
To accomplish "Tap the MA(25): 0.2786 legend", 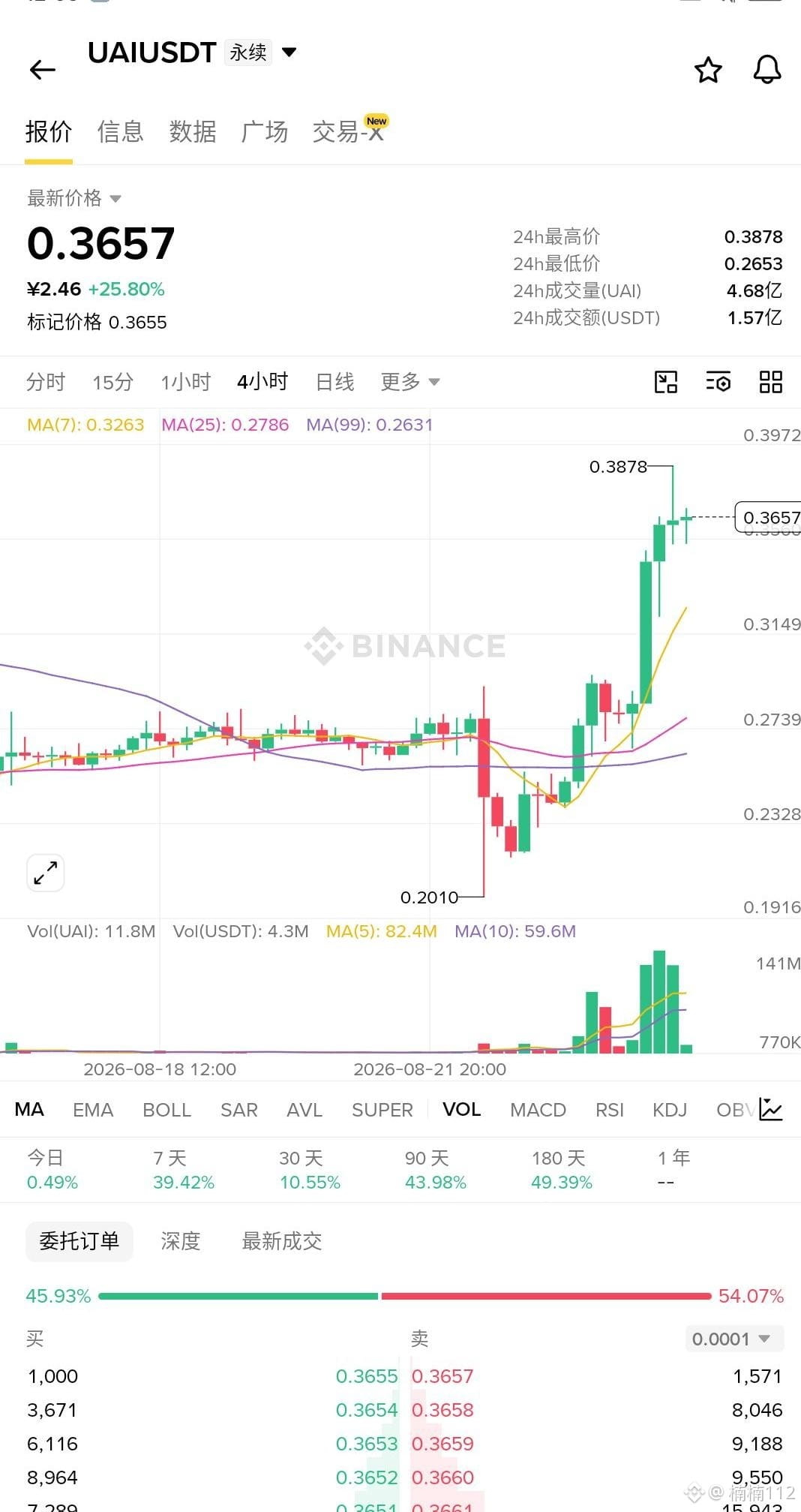I will click(x=225, y=425).
